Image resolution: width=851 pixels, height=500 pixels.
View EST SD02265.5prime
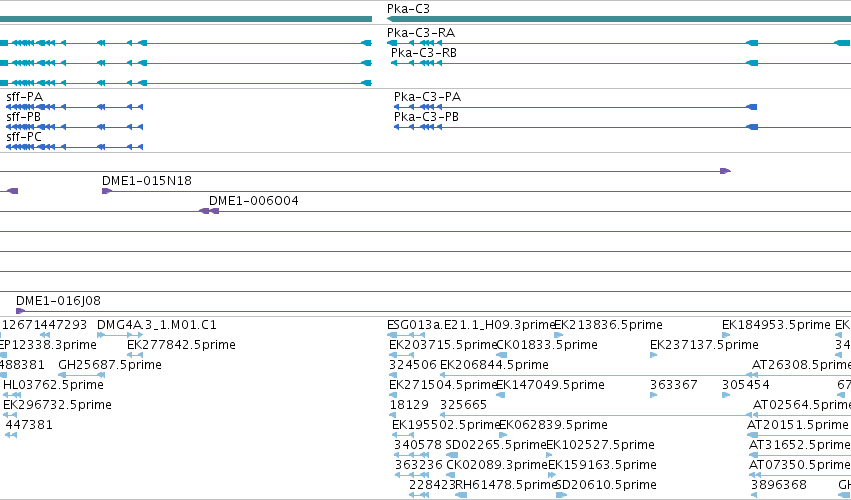coord(496,445)
